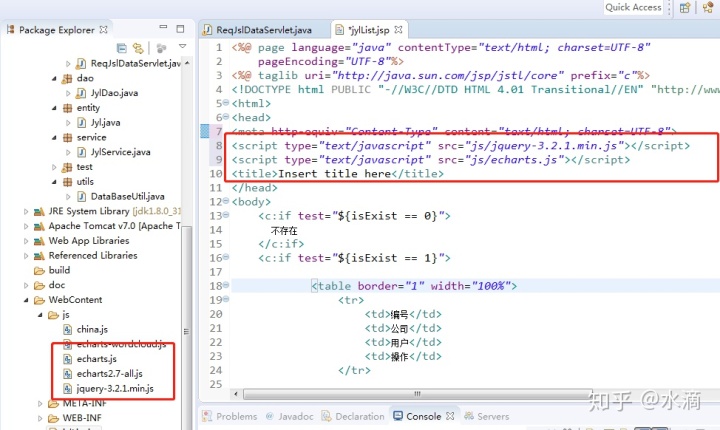The width and height of the screenshot is (720, 430).
Task: Click 'js/echarts.js' string in editor
Action: point(514,159)
